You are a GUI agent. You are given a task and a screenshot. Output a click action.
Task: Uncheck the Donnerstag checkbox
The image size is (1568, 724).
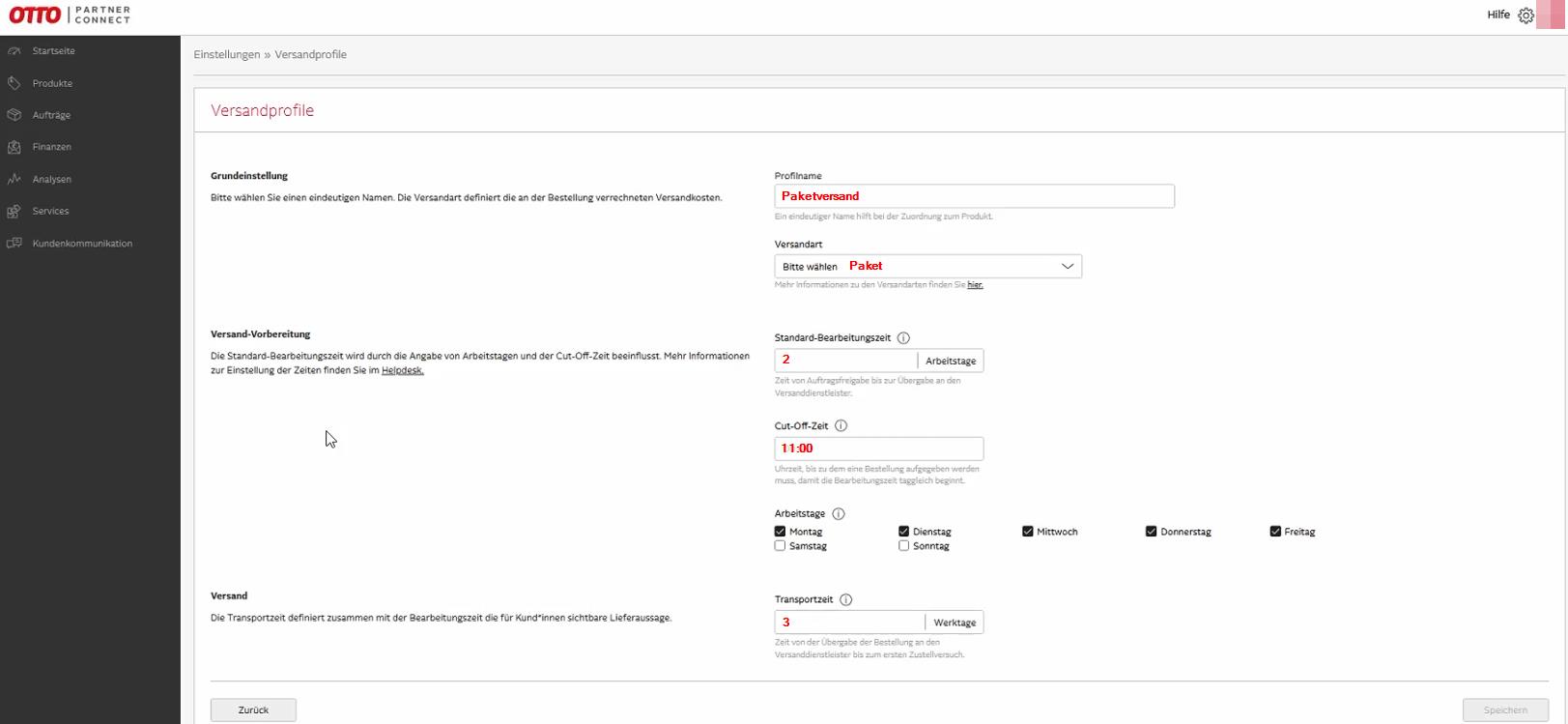(1151, 532)
